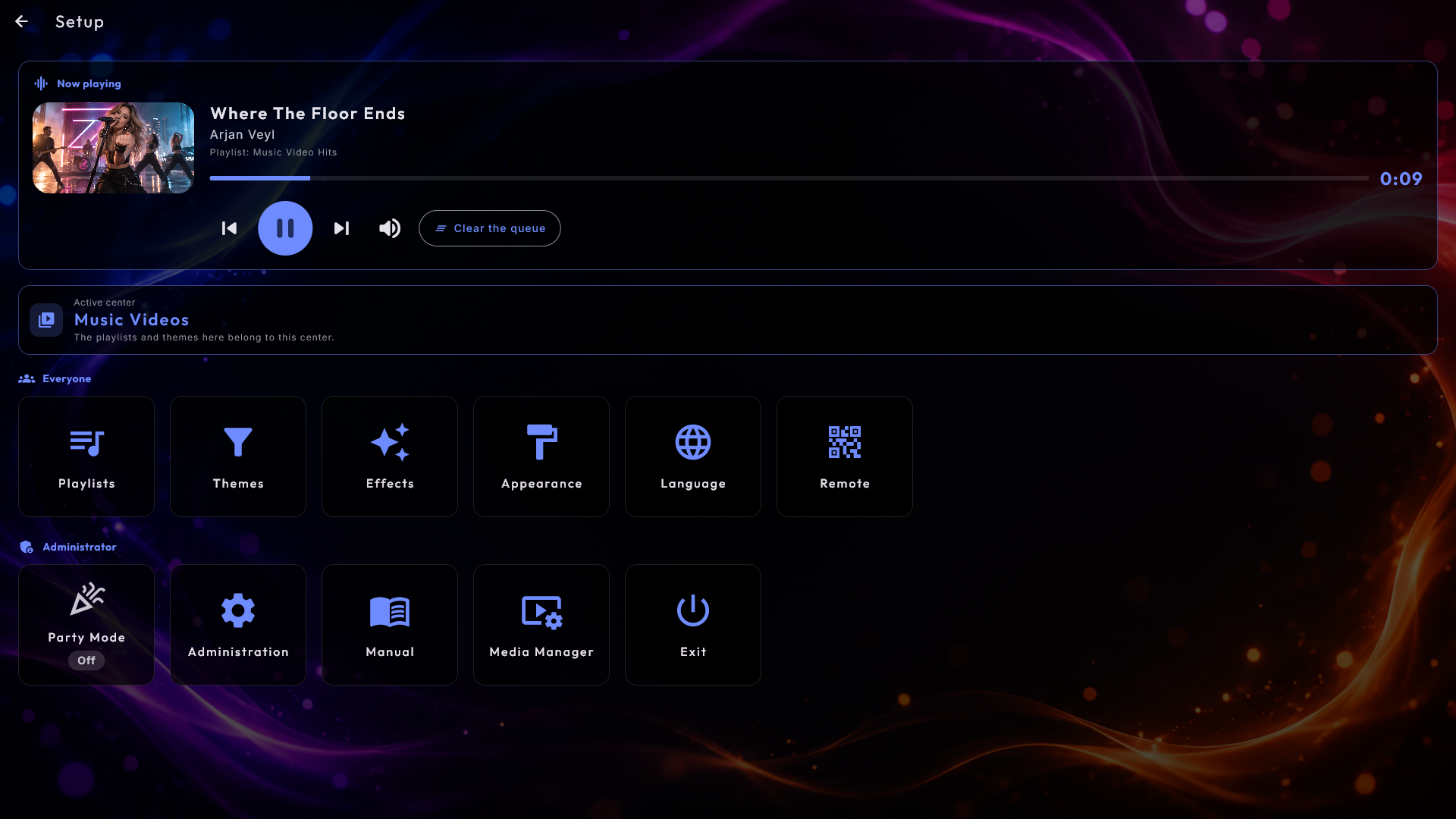Open the Effects sparkle tile
The width and height of the screenshot is (1456, 819).
tap(390, 457)
